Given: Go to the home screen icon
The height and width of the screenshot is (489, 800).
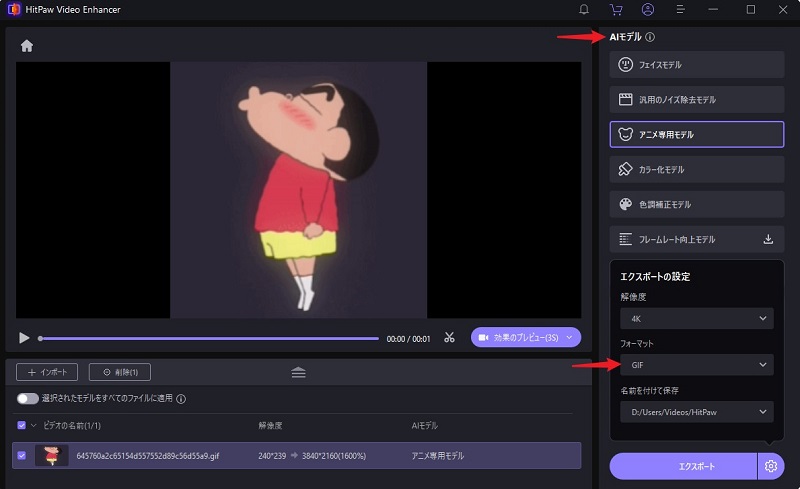Looking at the screenshot, I should click(27, 46).
